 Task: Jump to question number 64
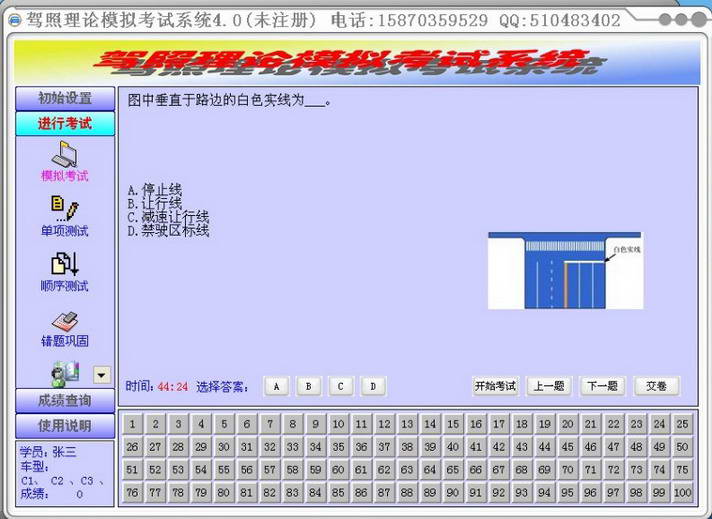pyautogui.click(x=430, y=470)
